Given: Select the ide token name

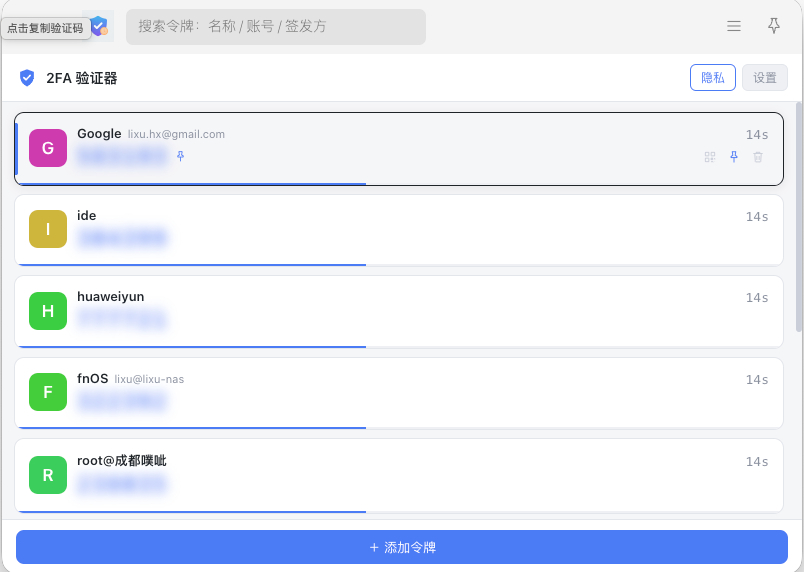Looking at the screenshot, I should [x=87, y=215].
